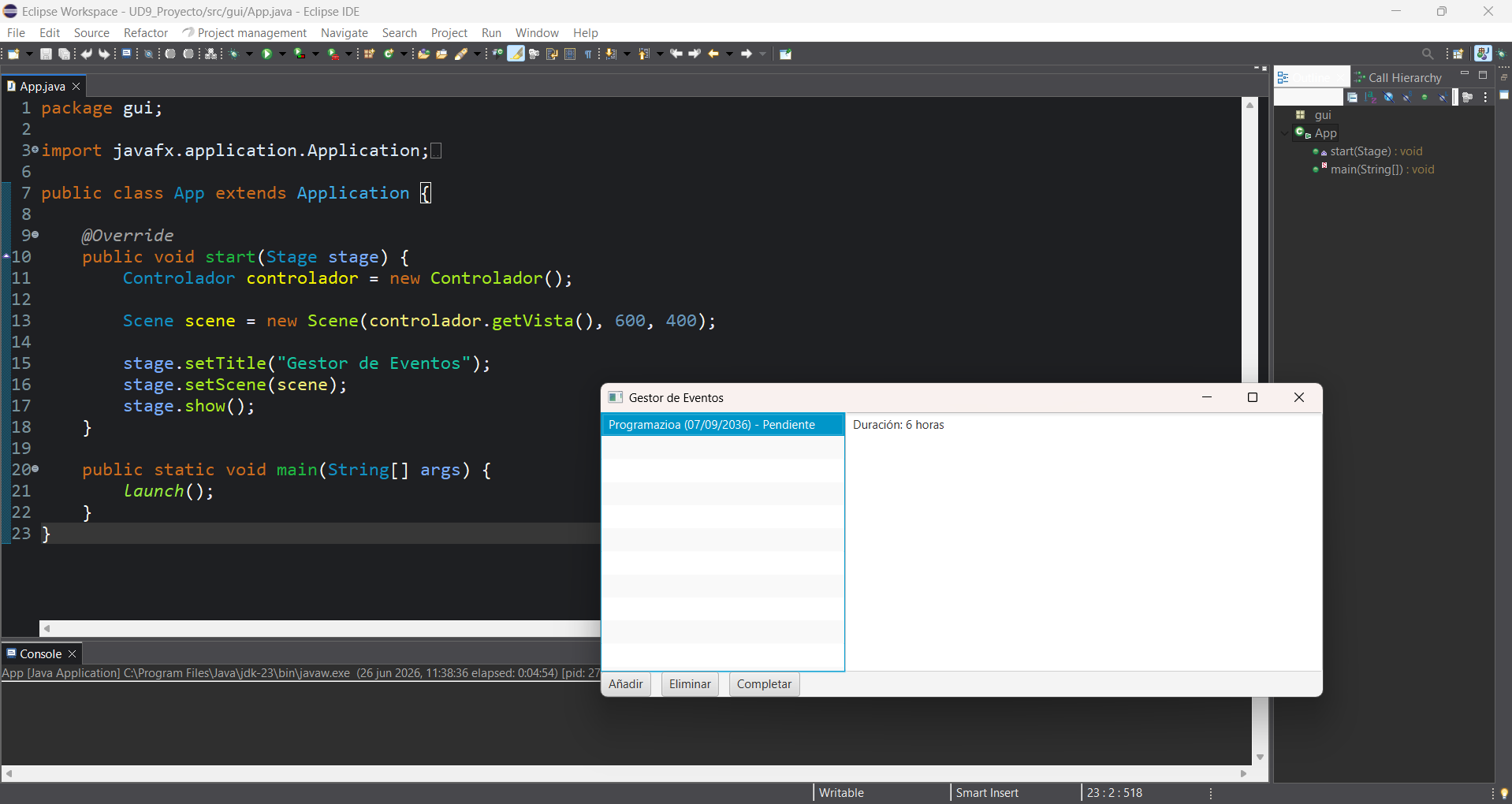Expand the folded imports at line 3
This screenshot has width=1512, height=804.
[x=35, y=150]
